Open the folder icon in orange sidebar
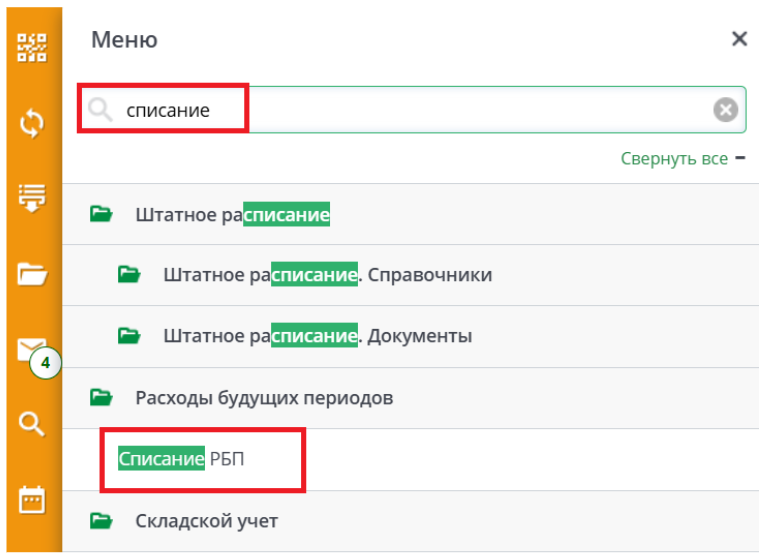777x558 pixels. [32, 273]
